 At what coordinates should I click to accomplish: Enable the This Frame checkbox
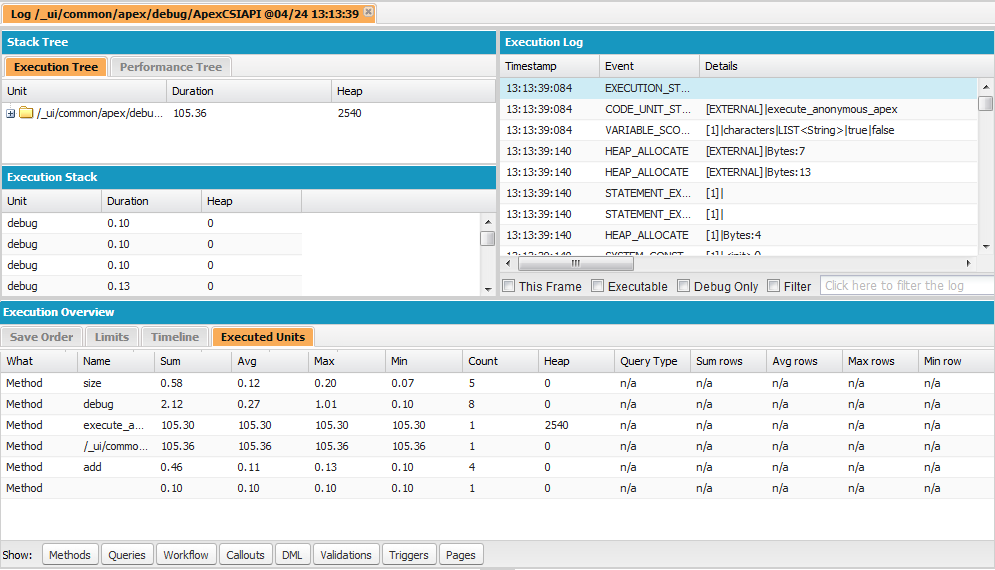[x=509, y=286]
